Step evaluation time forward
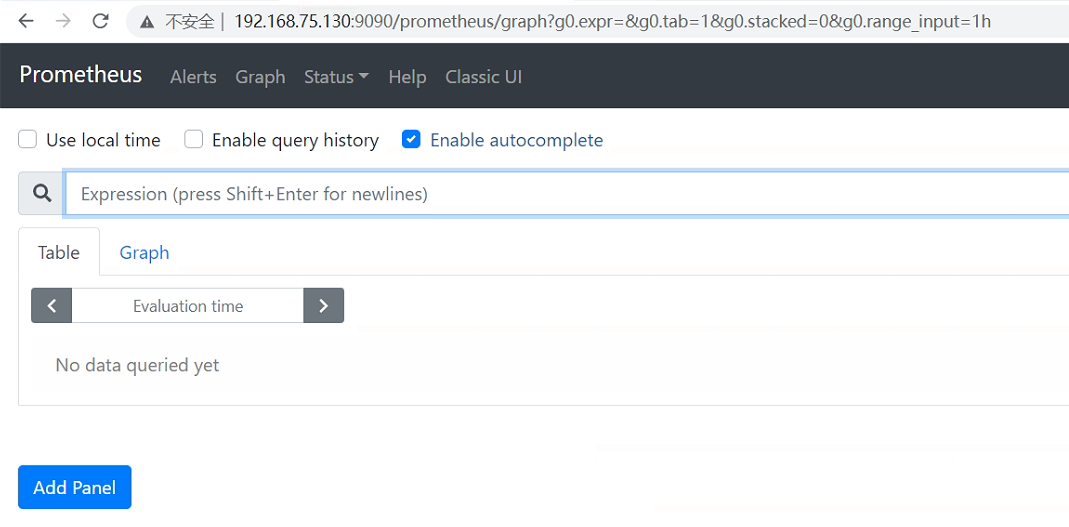This screenshot has width=1069, height=527. click(x=323, y=306)
